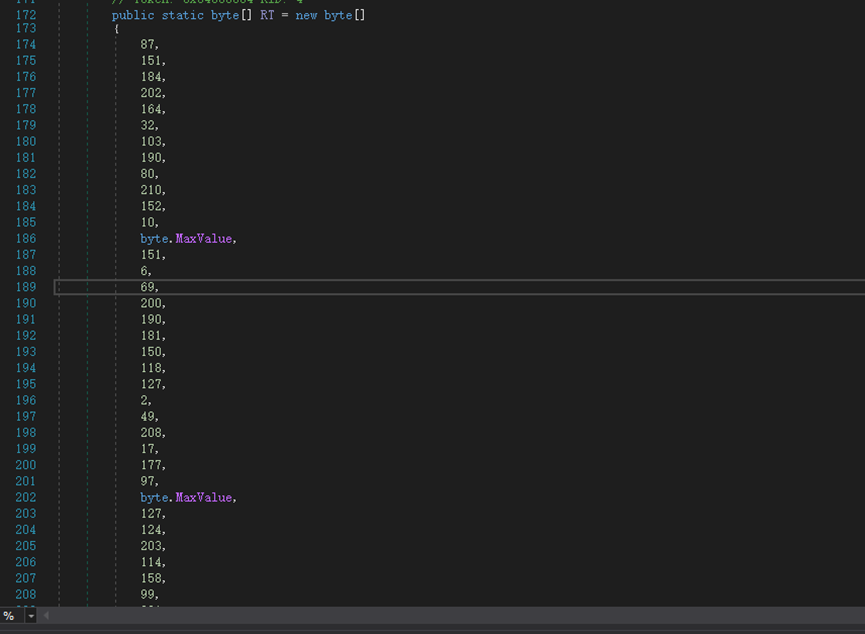
Task: Select value 200 on line 190
Action: click(151, 303)
